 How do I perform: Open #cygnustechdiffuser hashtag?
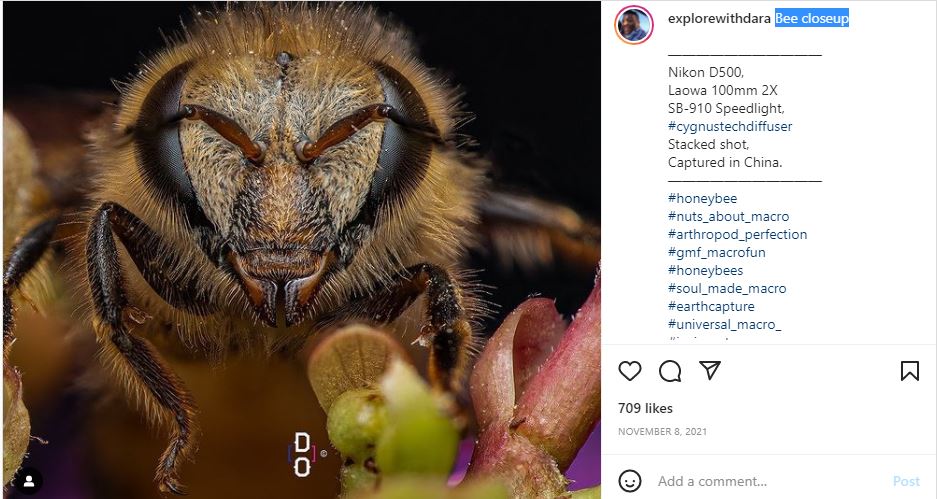730,127
